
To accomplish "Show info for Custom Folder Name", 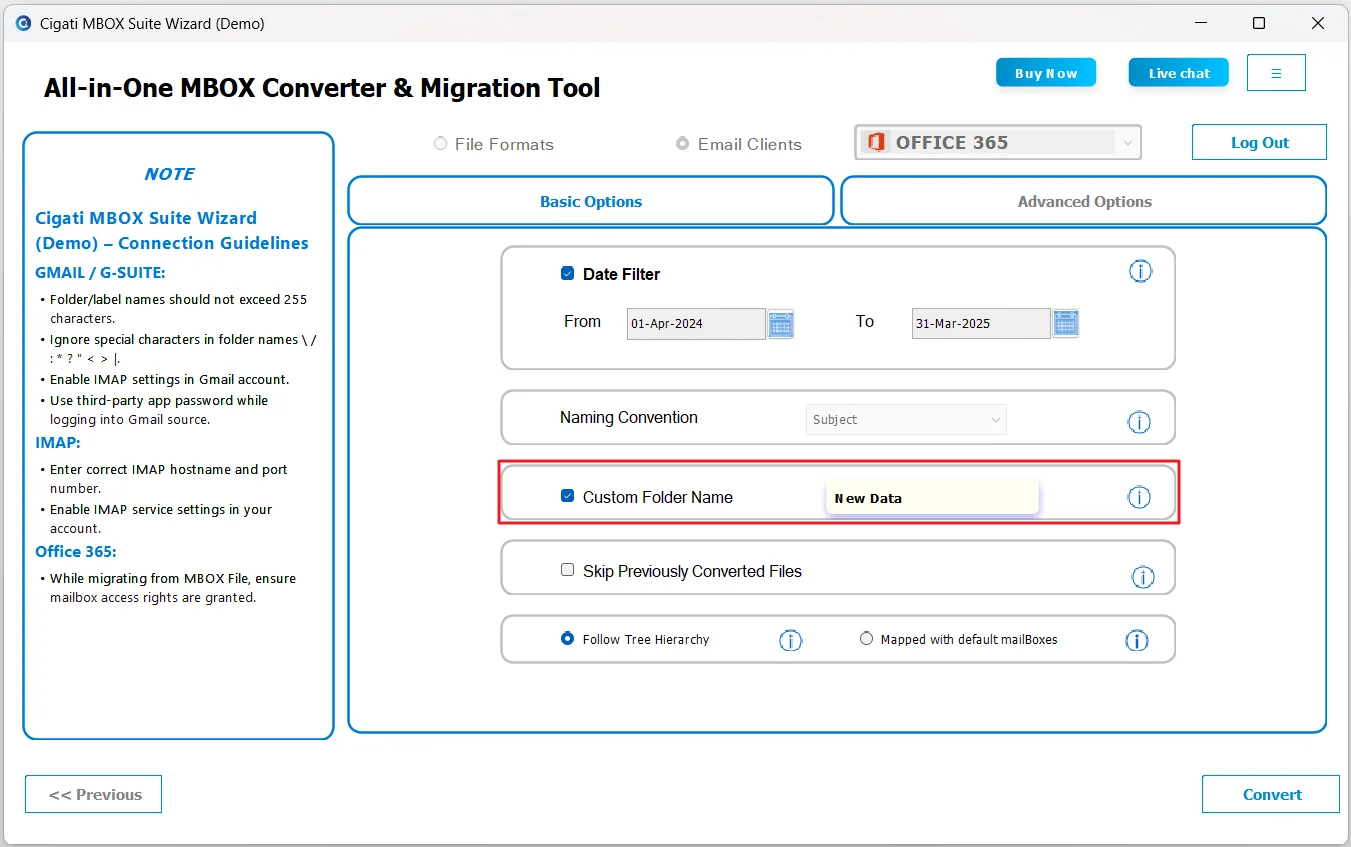I will 1139,497.
